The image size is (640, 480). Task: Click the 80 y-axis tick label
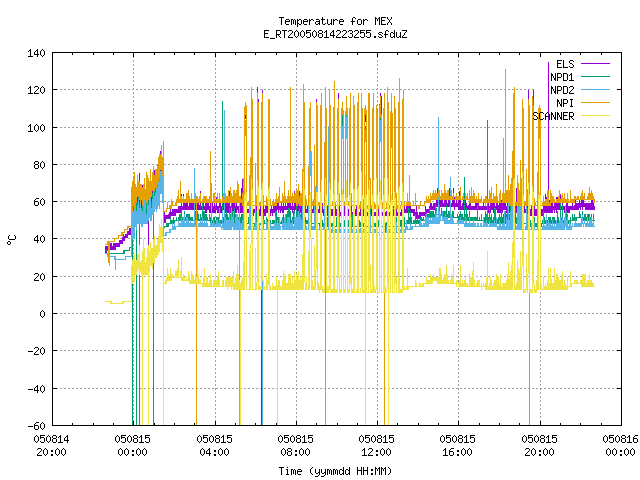click(x=39, y=165)
